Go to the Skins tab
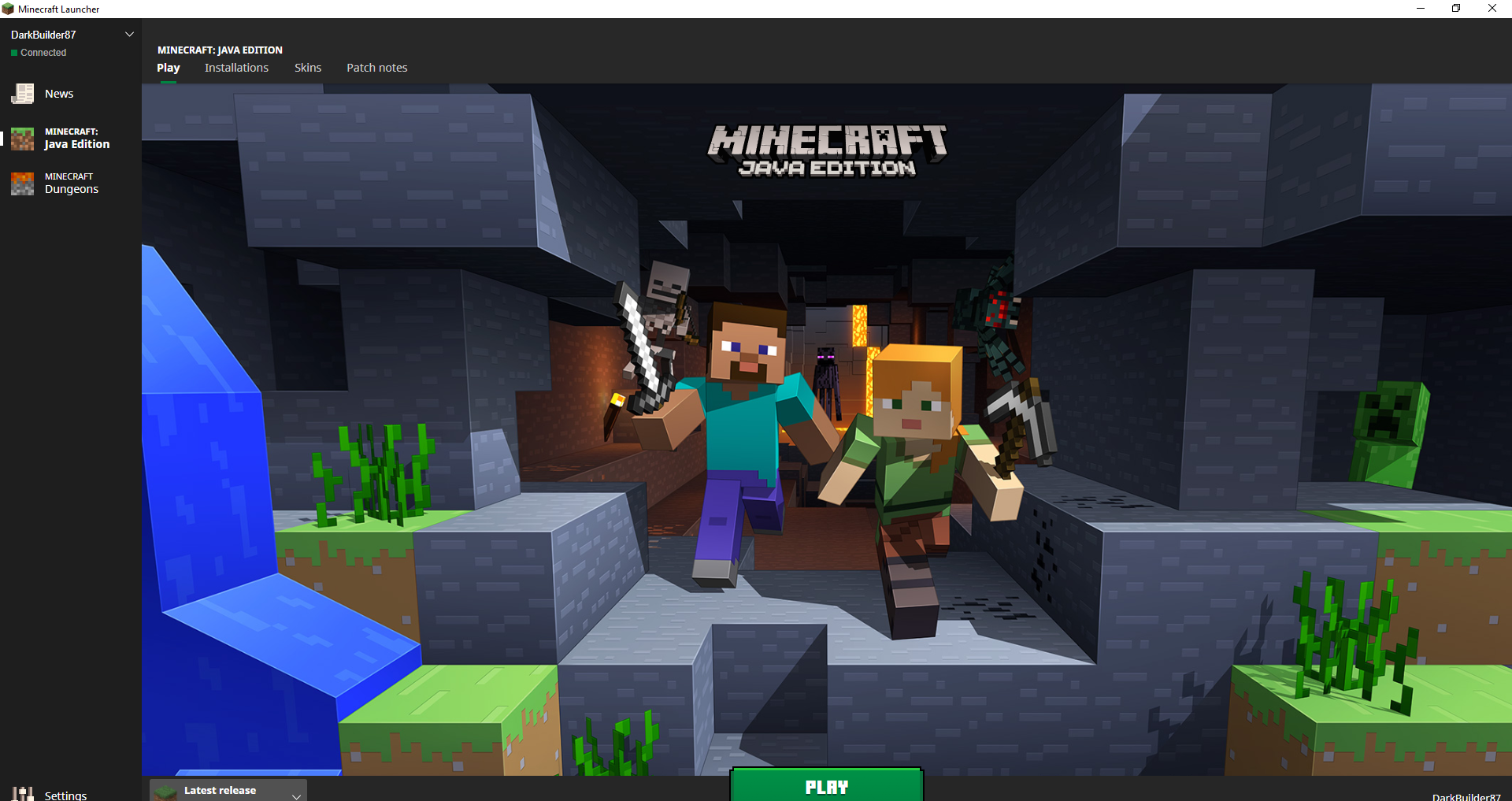Viewport: 1512px width, 801px height. 308,68
